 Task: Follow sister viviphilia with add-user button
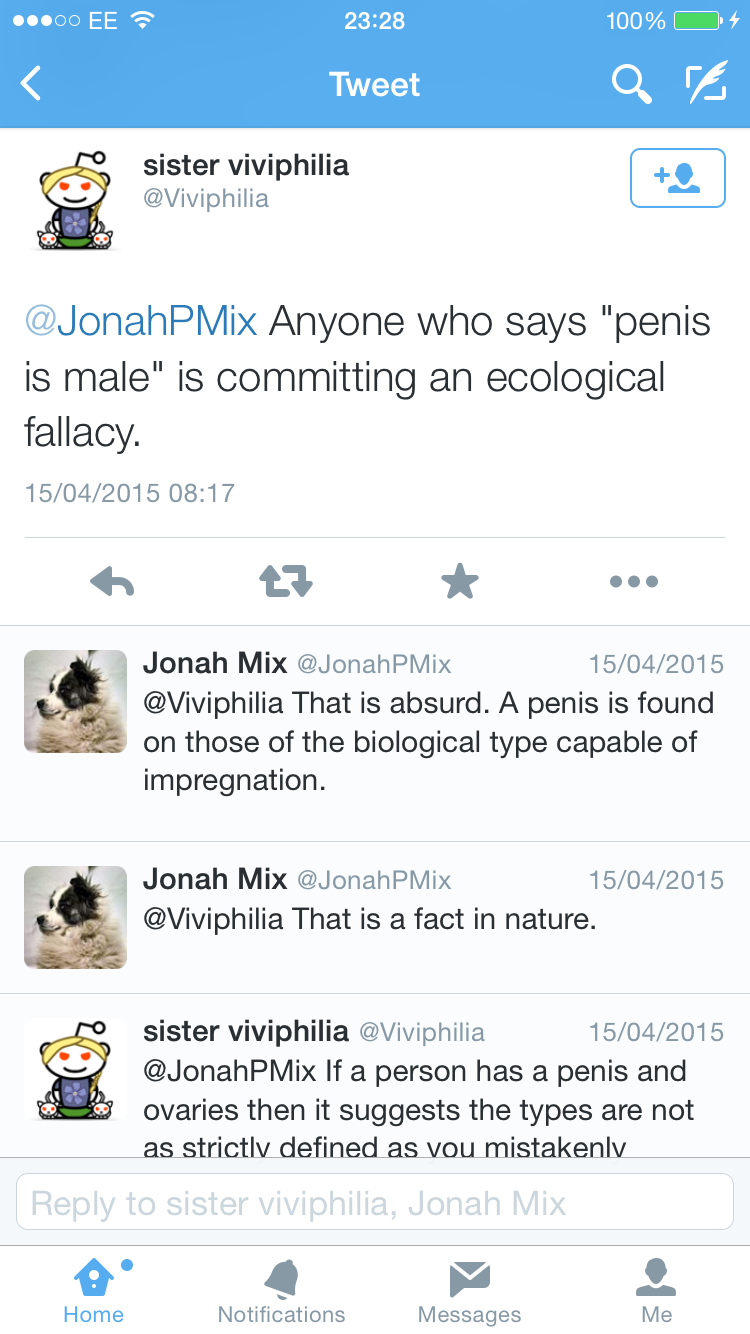tap(677, 178)
